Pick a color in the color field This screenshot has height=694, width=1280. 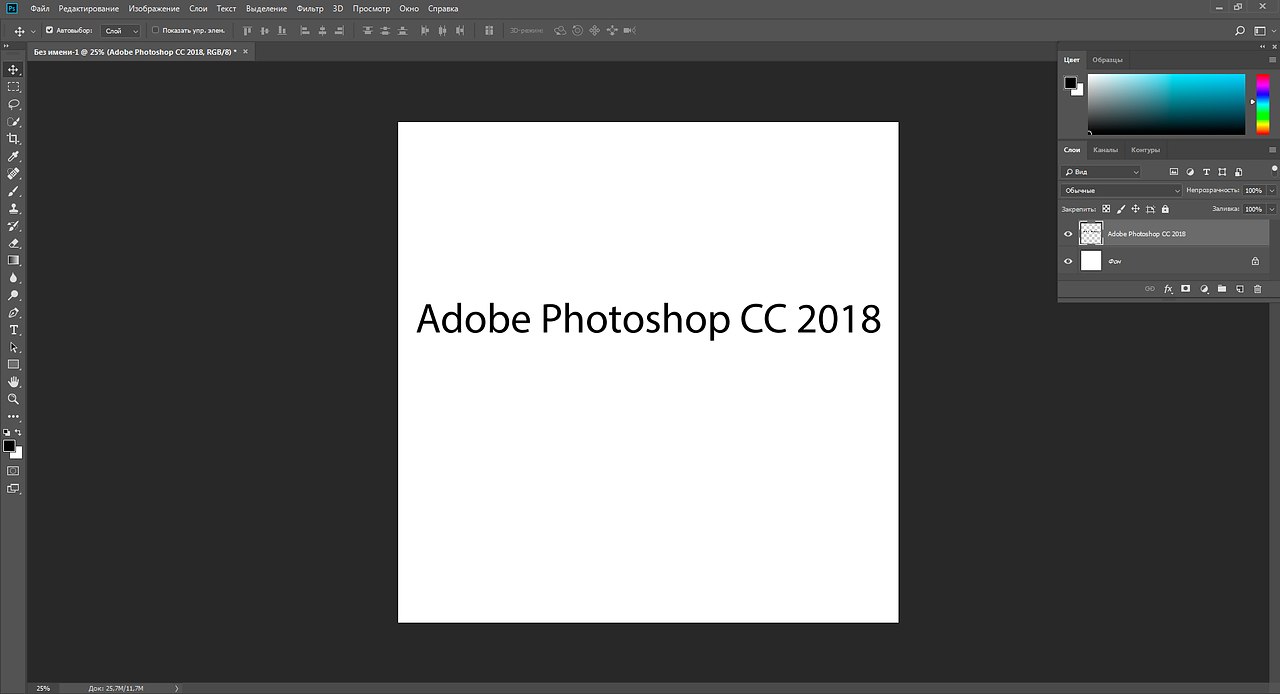(x=1167, y=104)
